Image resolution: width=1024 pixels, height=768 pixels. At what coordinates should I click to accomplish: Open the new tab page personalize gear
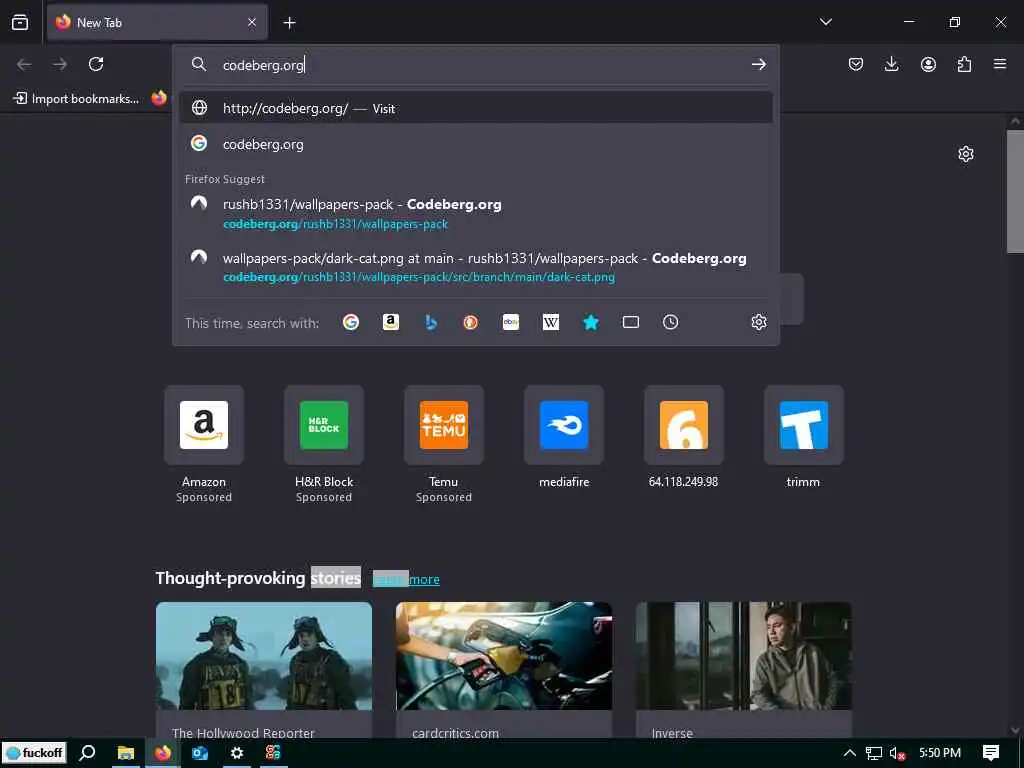pos(965,154)
